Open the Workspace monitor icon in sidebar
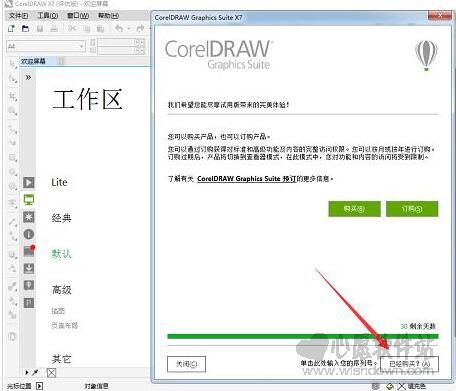Screen dimensions: 456x391 (29, 200)
